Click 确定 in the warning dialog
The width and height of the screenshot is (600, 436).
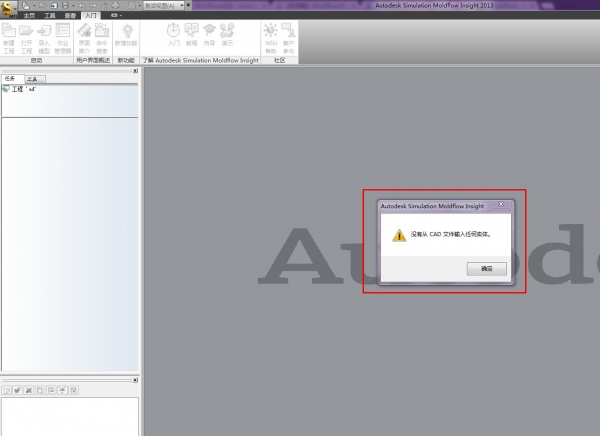click(486, 269)
